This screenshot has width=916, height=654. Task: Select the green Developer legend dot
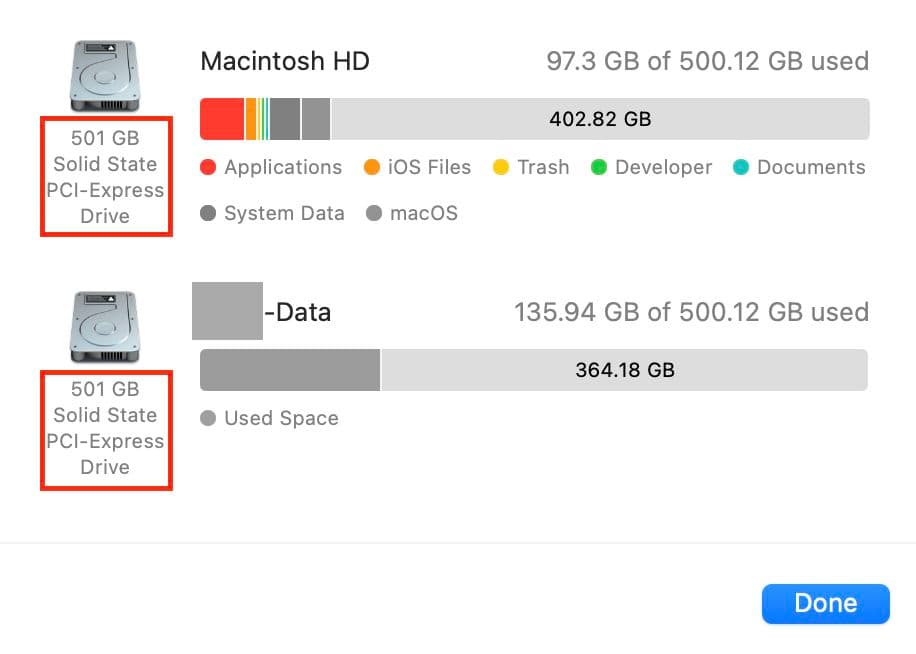tap(600, 168)
